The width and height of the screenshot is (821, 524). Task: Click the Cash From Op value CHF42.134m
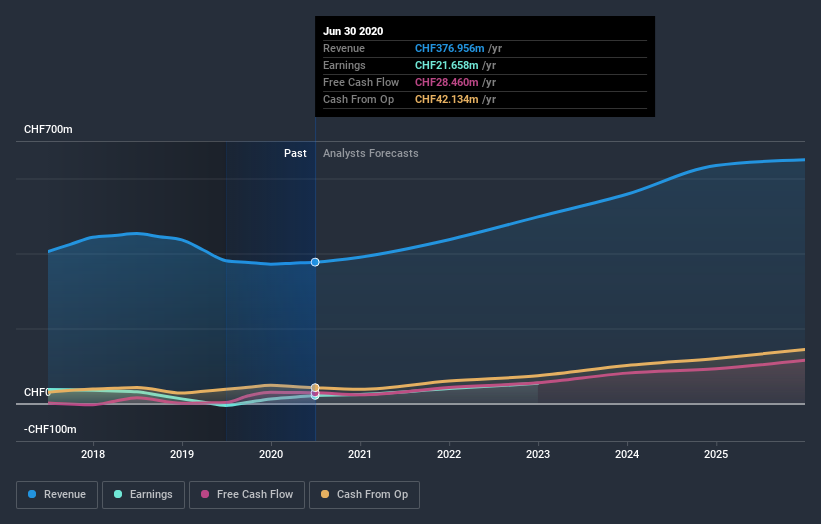[447, 99]
